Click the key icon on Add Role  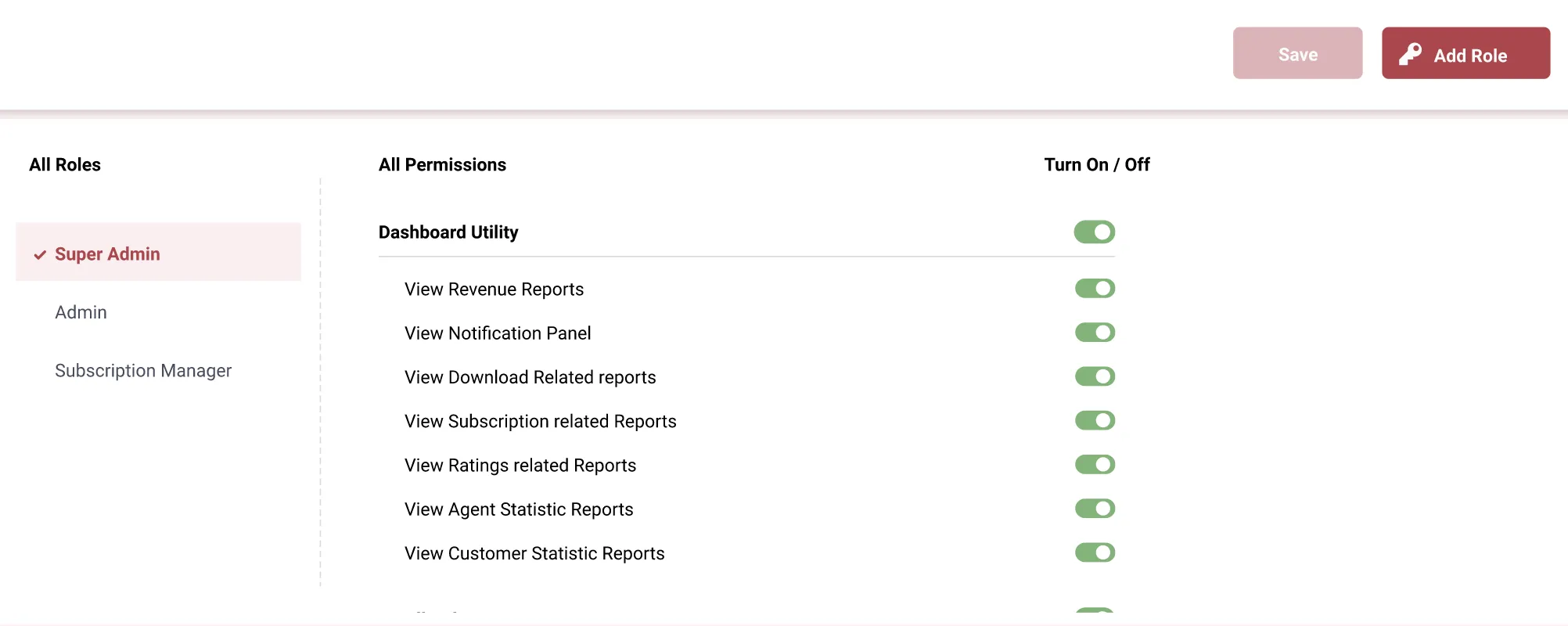[x=1410, y=54]
